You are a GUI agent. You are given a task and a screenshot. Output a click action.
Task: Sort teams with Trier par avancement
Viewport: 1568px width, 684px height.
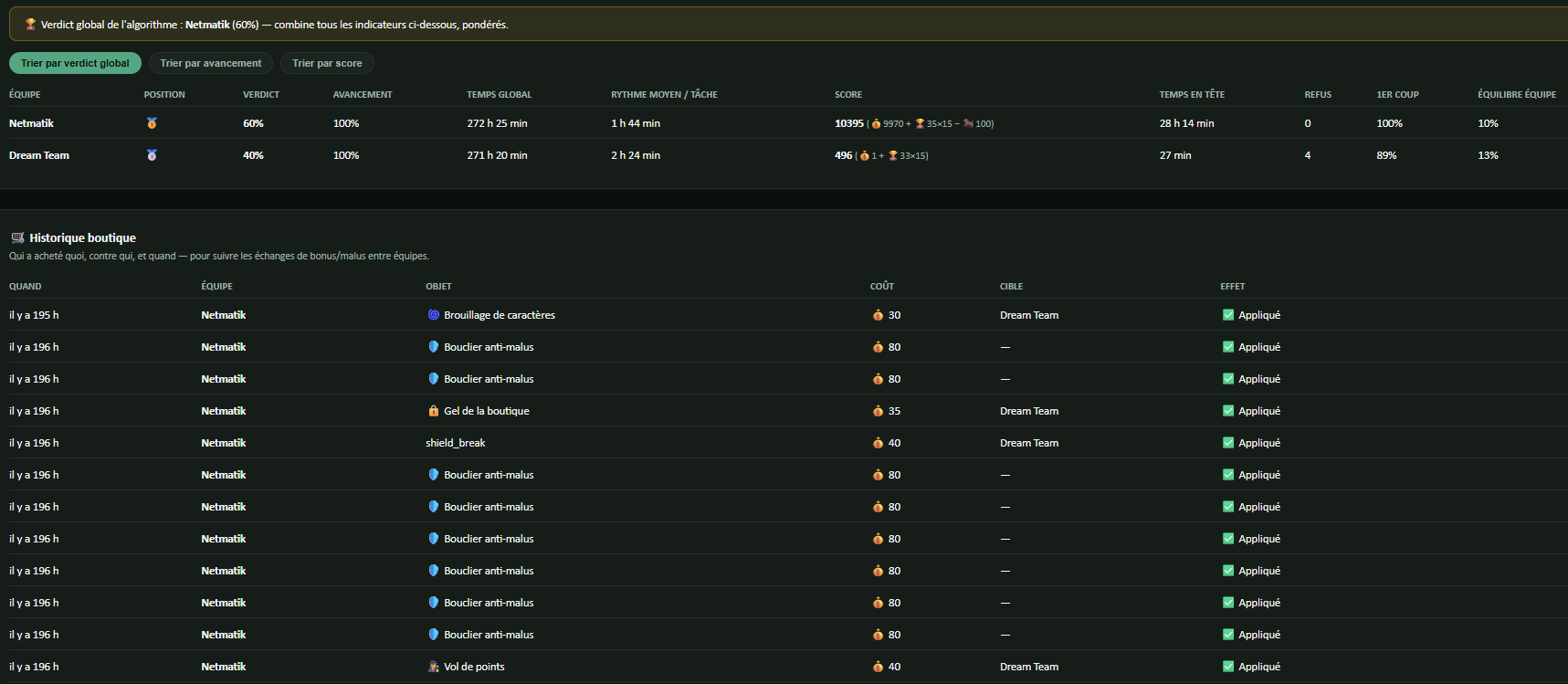pos(211,63)
